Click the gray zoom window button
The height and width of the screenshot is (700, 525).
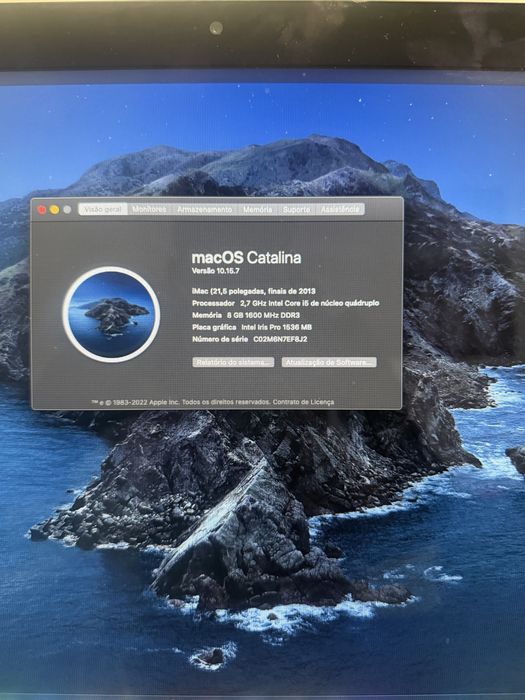tap(67, 209)
